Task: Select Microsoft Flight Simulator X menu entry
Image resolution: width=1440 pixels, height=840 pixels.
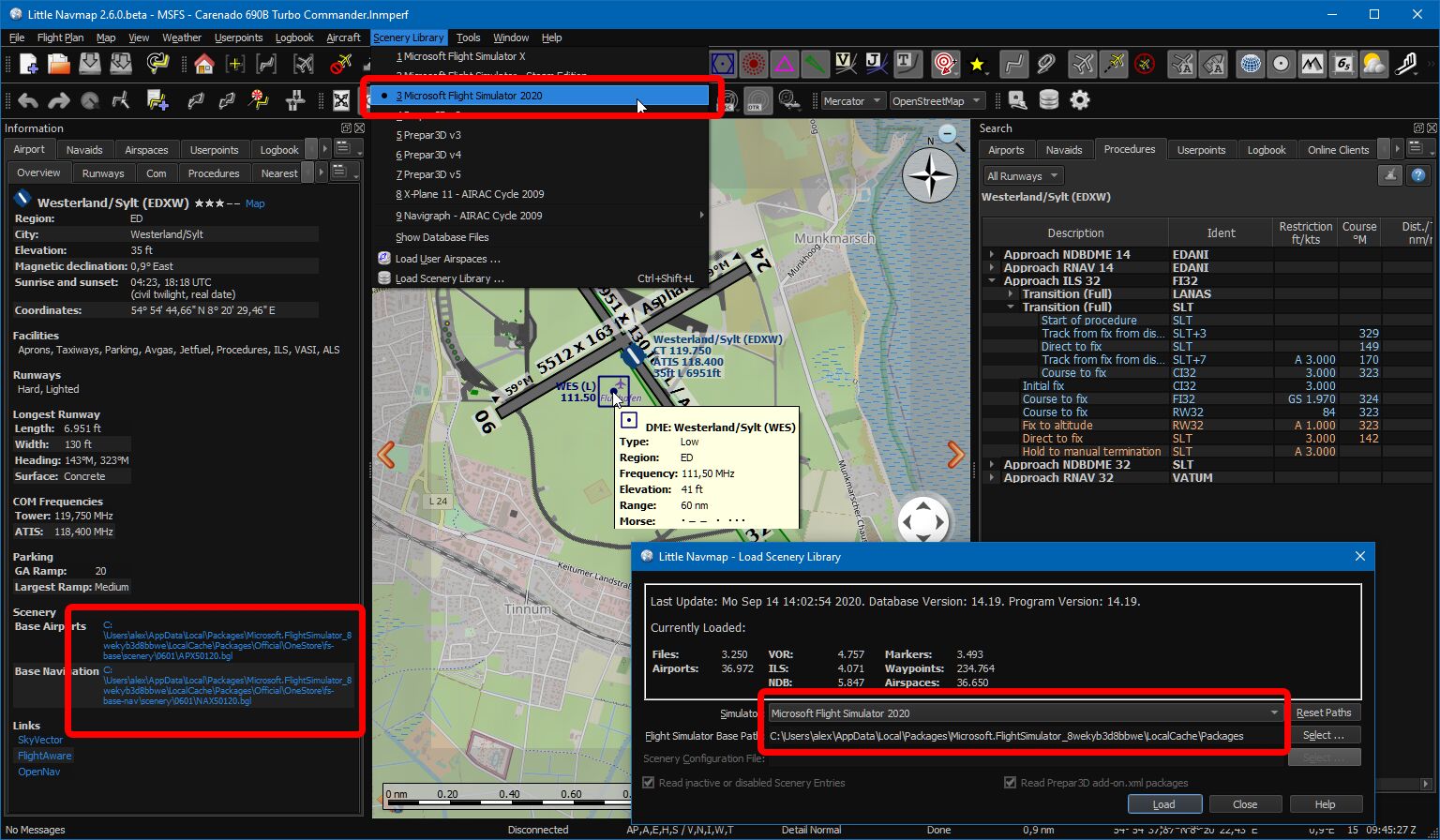Action: click(460, 56)
